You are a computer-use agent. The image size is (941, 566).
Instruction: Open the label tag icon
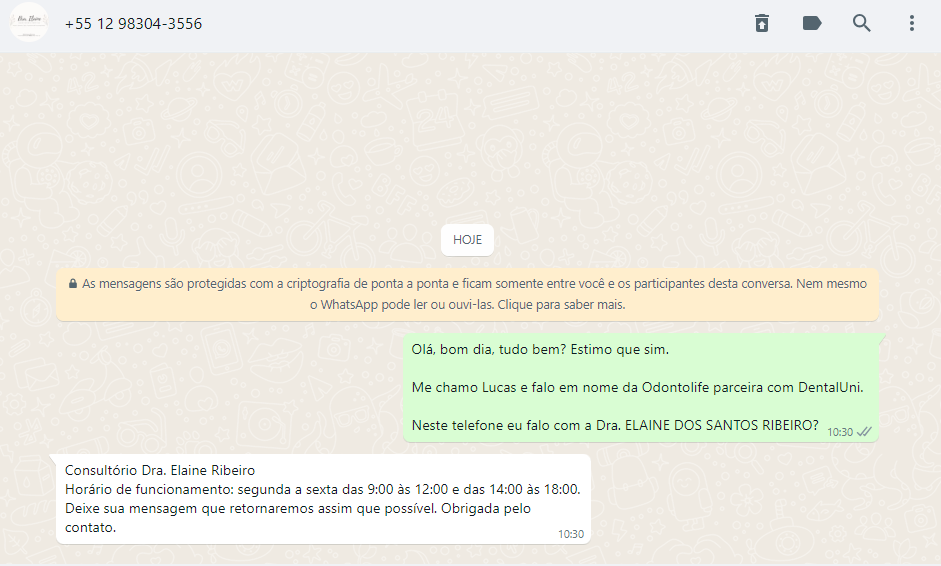811,23
